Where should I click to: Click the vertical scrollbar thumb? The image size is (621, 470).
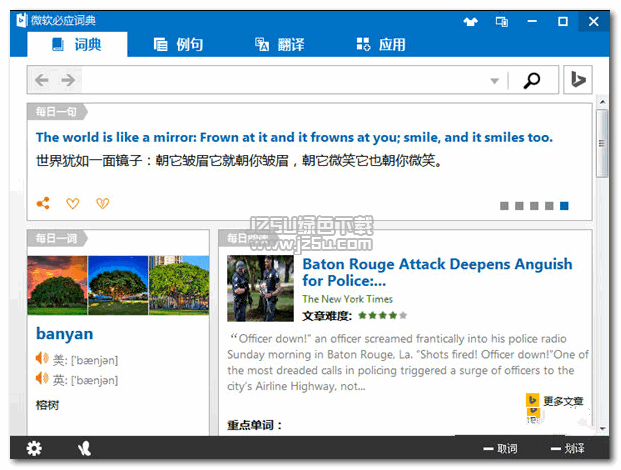click(602, 143)
